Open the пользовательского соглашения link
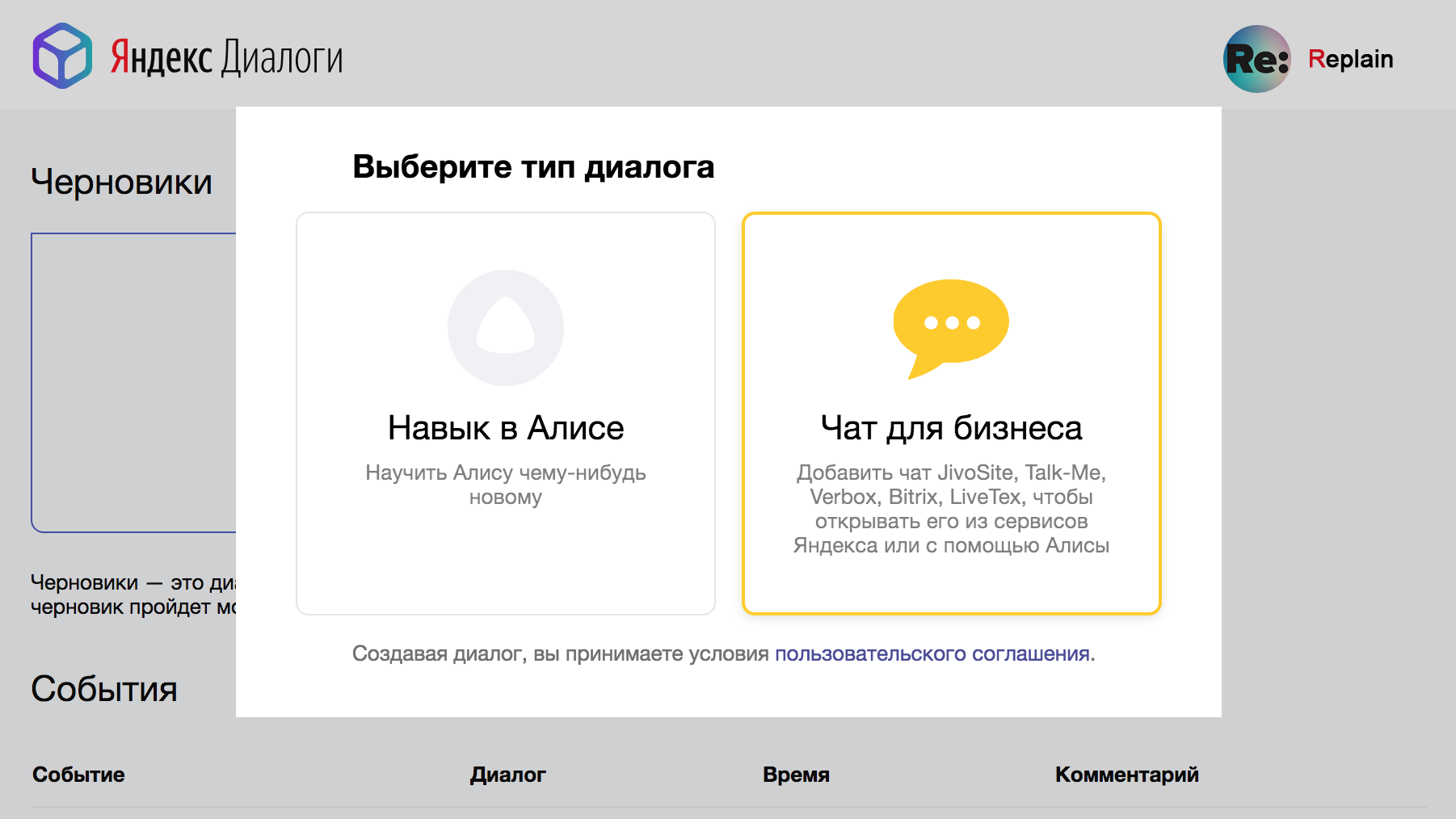Image resolution: width=1456 pixels, height=819 pixels. [x=932, y=653]
